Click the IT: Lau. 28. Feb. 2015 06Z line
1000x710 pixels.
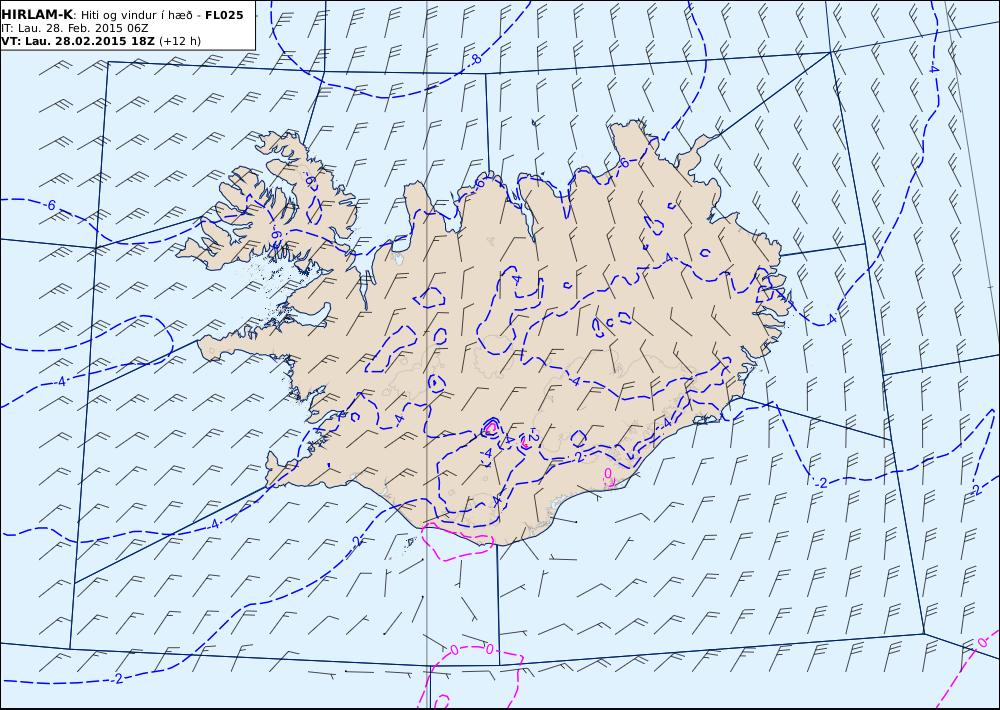click(x=75, y=29)
